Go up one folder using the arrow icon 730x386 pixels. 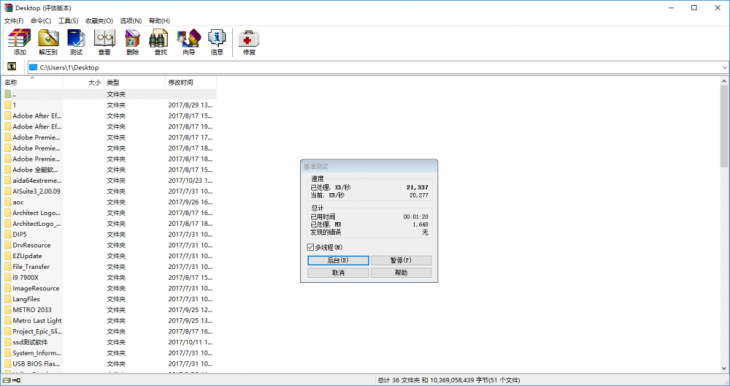[x=12, y=67]
